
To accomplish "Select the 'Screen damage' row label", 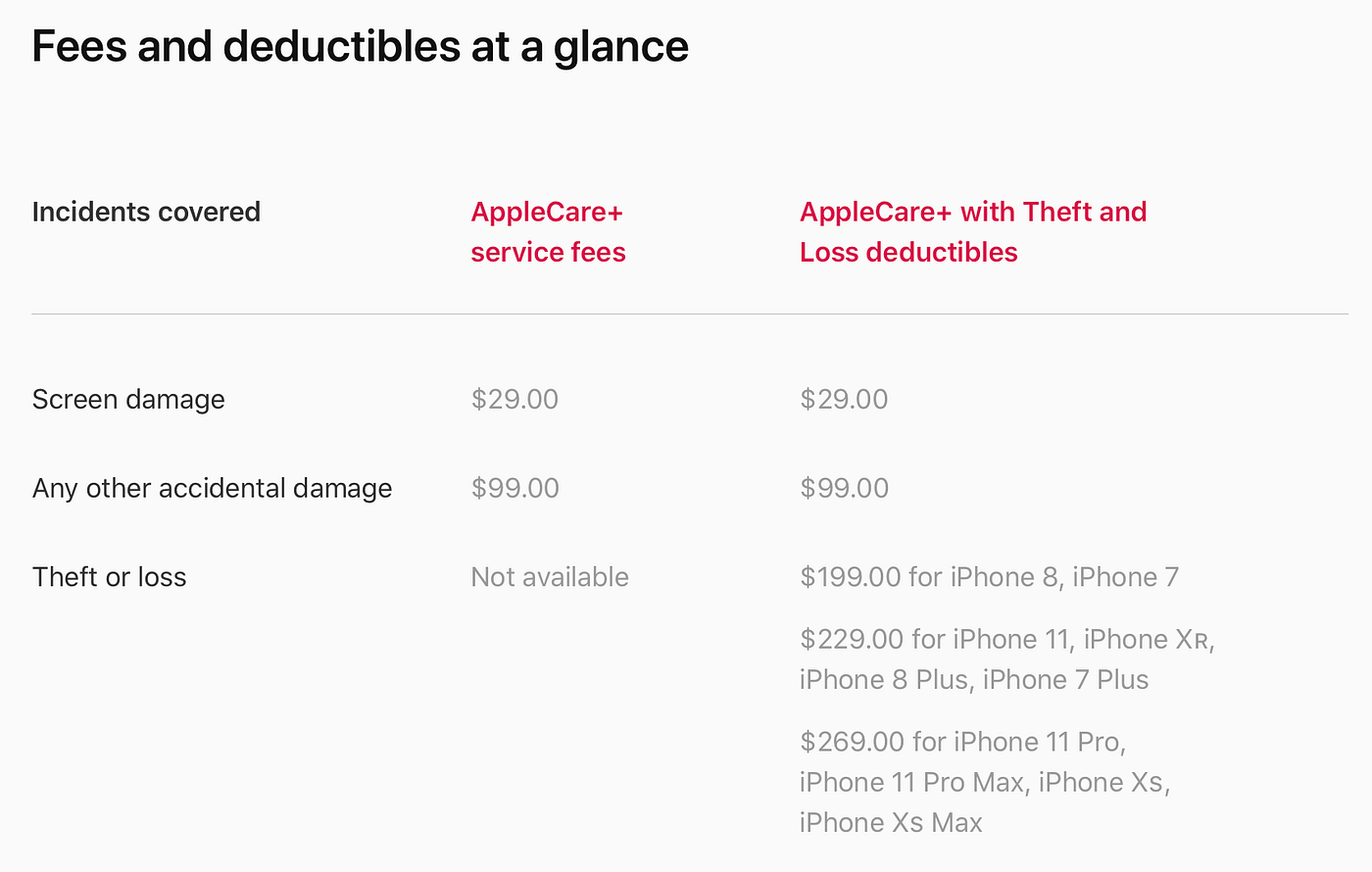I will 128,400.
